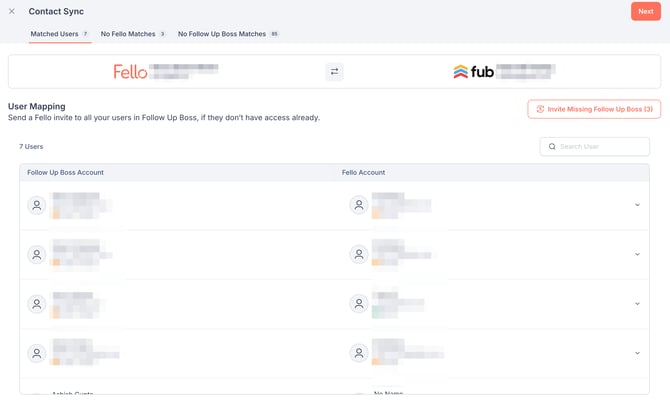Click third row Fello account avatar icon

[359, 304]
